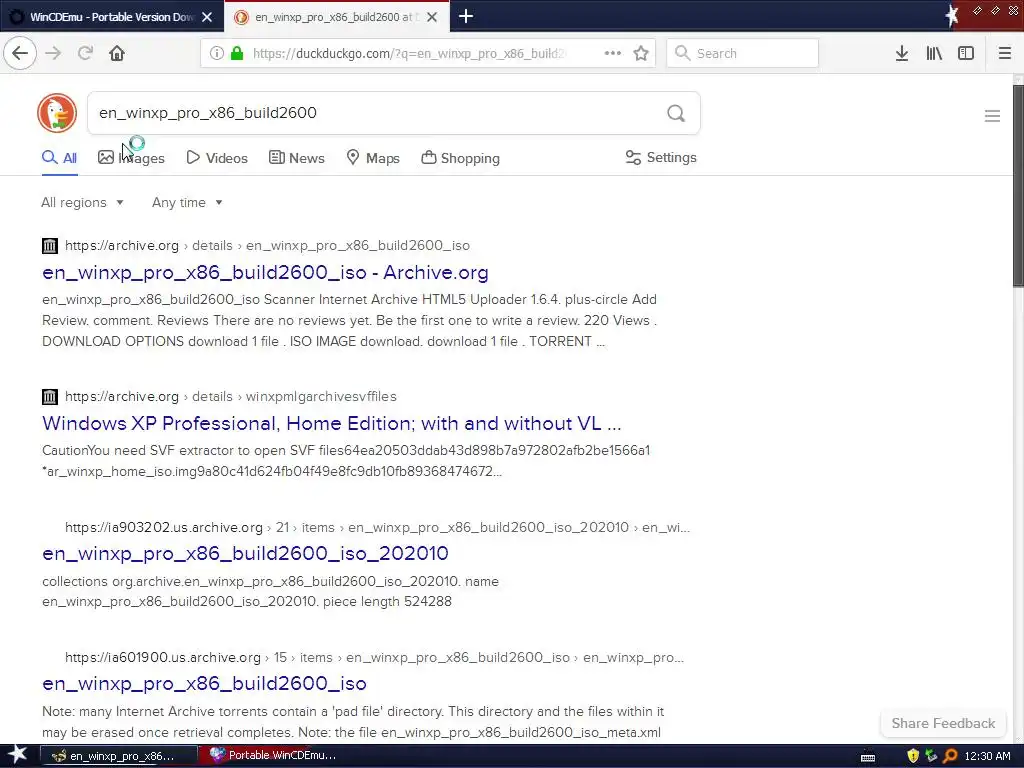Screen dimensions: 1024x768
Task: Expand the All regions filter
Action: point(82,202)
